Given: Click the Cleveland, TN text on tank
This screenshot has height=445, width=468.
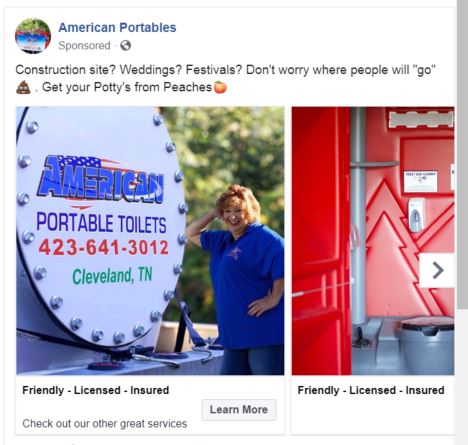Looking at the screenshot, I should [112, 276].
